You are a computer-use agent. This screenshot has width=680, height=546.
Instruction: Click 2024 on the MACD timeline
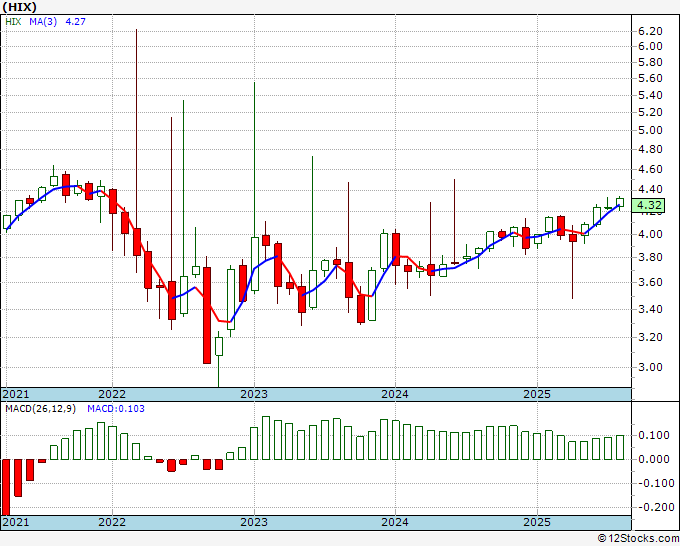[395, 522]
